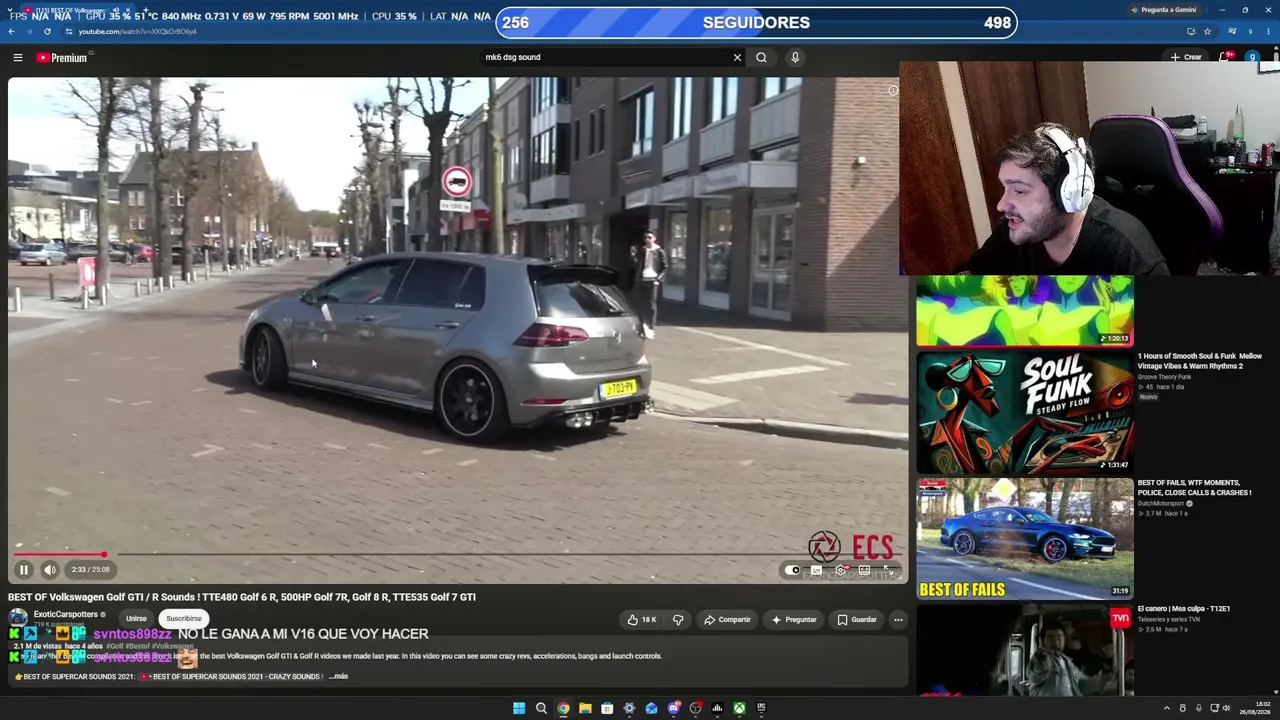Open taskbar clock showing 18:02
1280x720 pixels.
1255,708
